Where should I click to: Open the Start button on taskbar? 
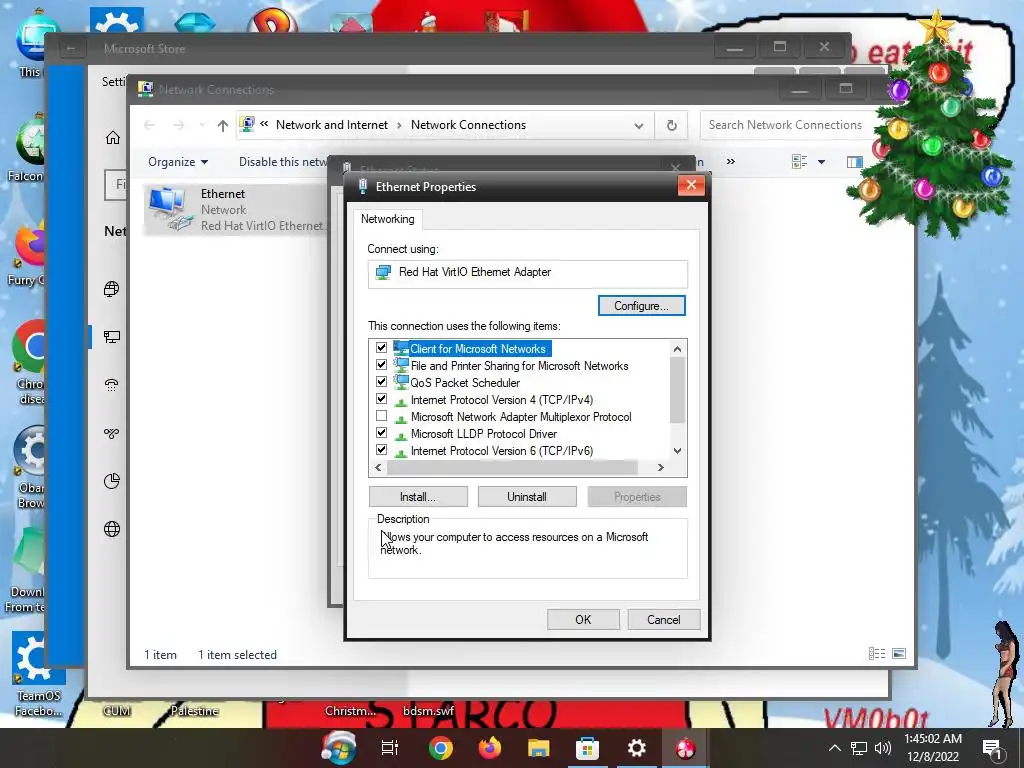pos(339,748)
